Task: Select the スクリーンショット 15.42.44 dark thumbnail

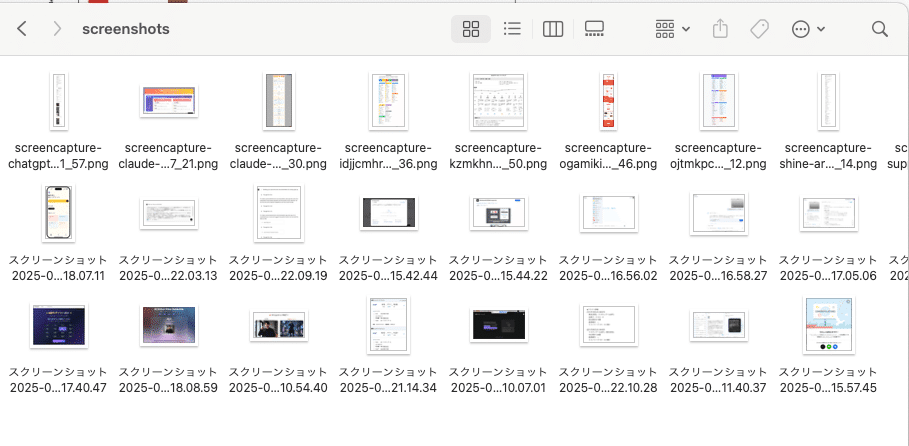Action: tap(388, 213)
